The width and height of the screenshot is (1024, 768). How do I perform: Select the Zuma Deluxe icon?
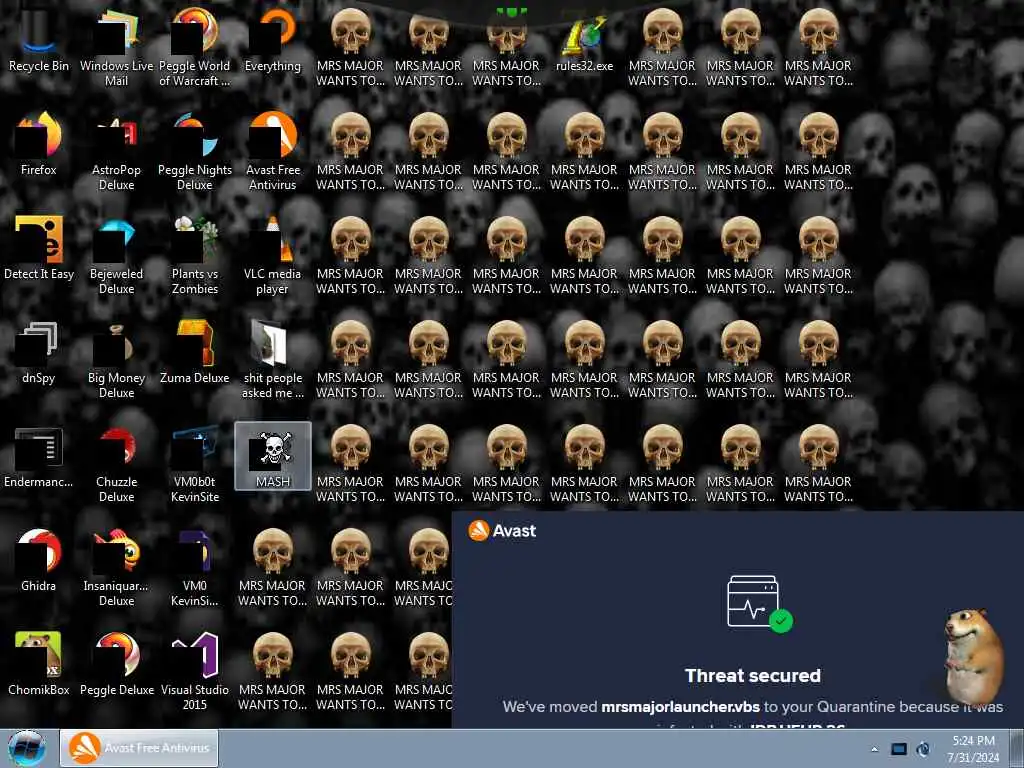195,353
